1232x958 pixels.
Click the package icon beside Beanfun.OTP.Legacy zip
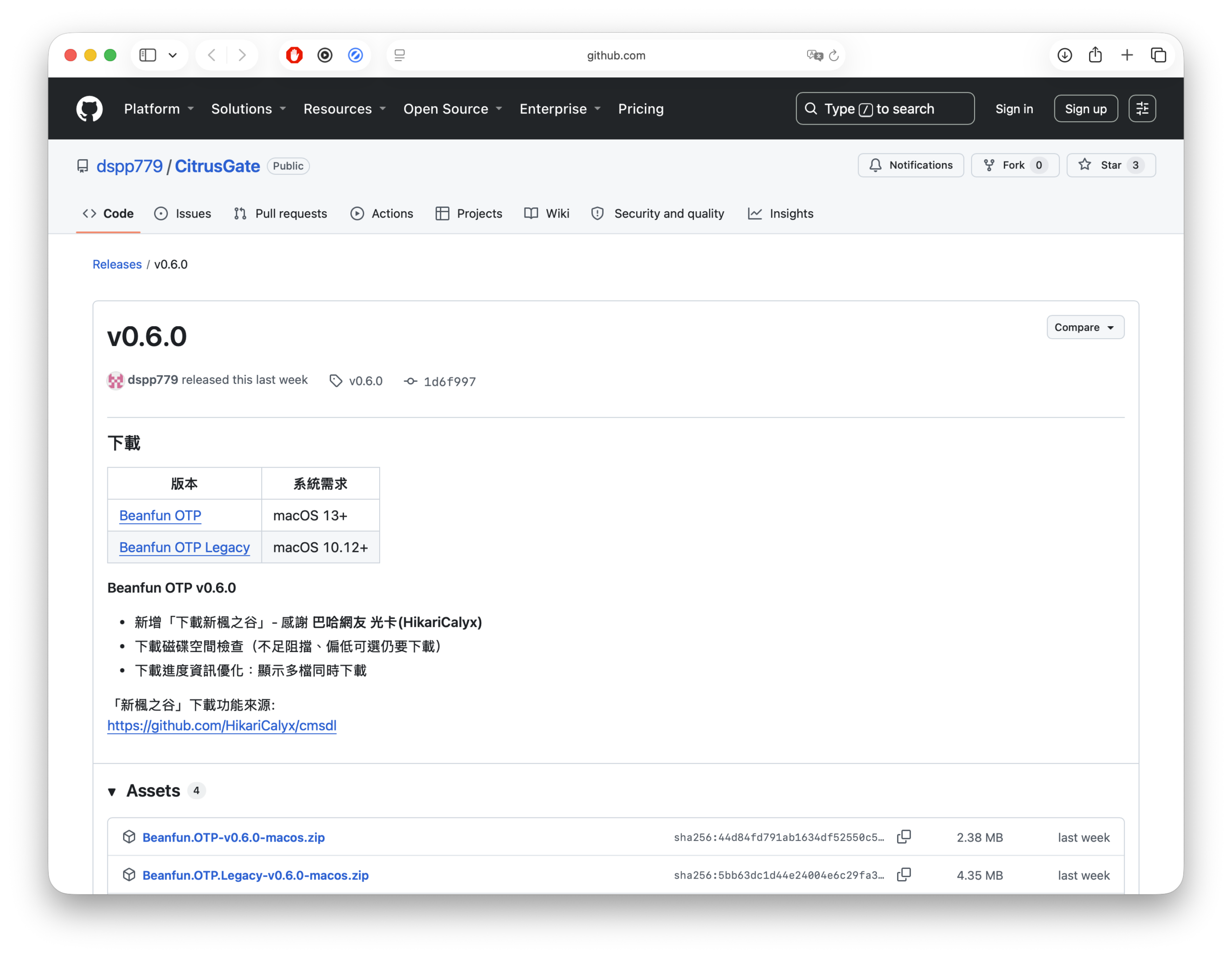[x=129, y=875]
